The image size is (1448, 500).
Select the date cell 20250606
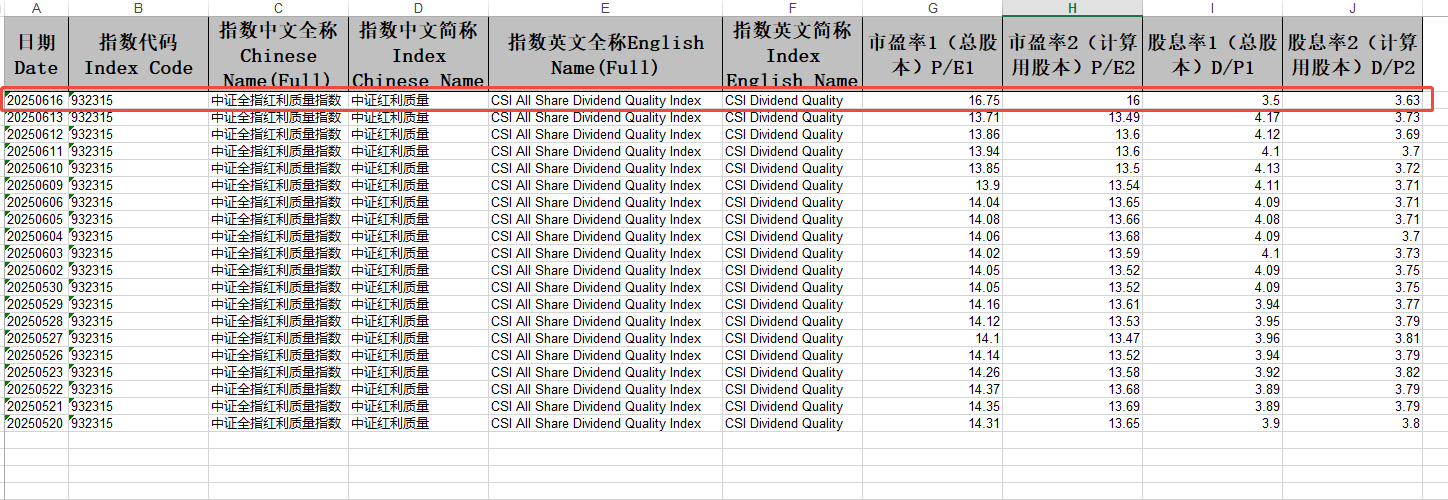(x=37, y=202)
